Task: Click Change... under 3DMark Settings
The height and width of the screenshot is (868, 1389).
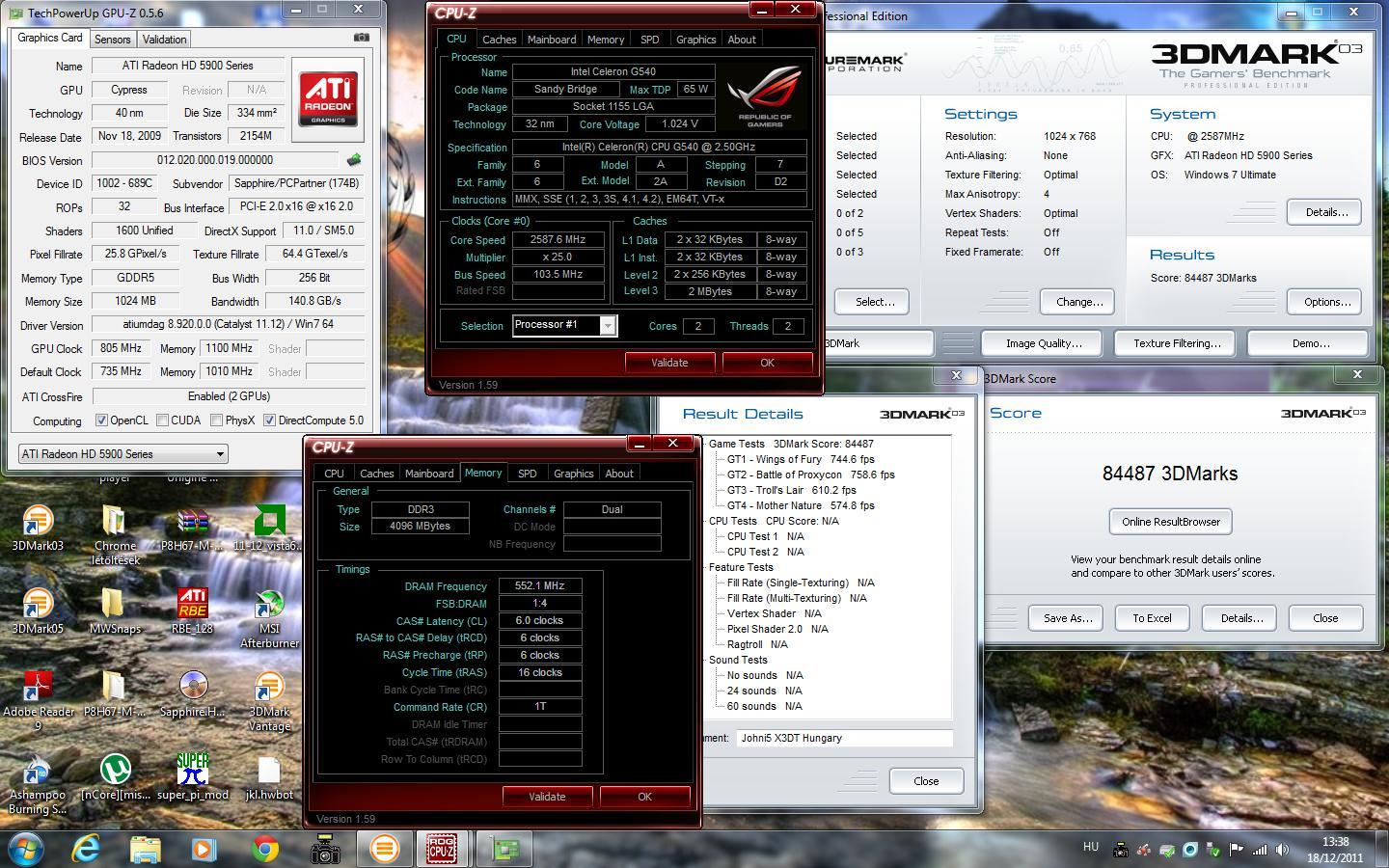Action: [1078, 302]
